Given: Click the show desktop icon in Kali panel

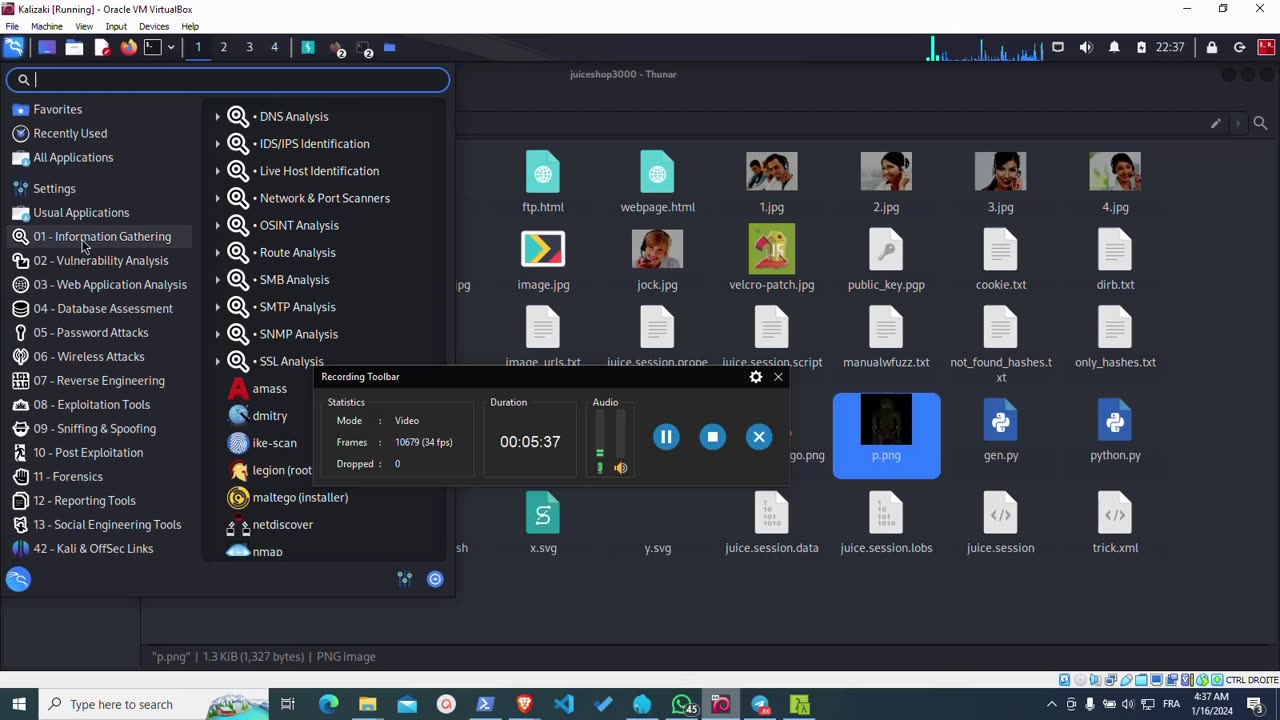Looking at the screenshot, I should [46, 47].
